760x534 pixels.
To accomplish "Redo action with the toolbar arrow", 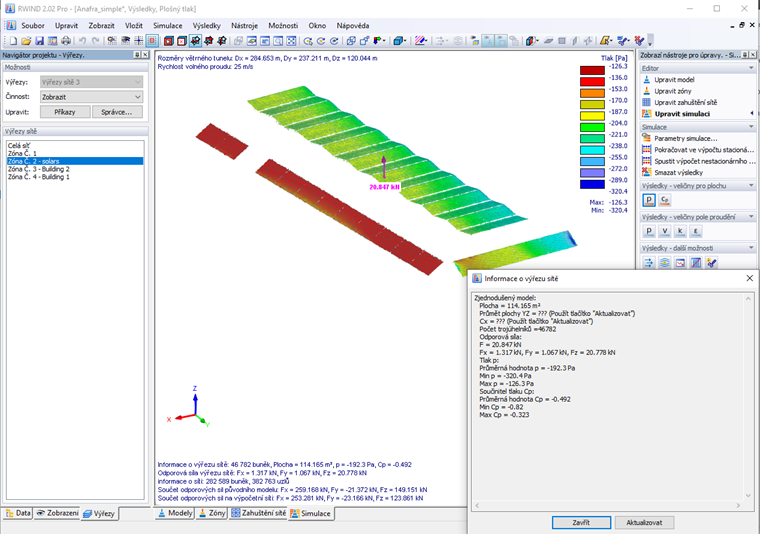I will click(x=96, y=41).
